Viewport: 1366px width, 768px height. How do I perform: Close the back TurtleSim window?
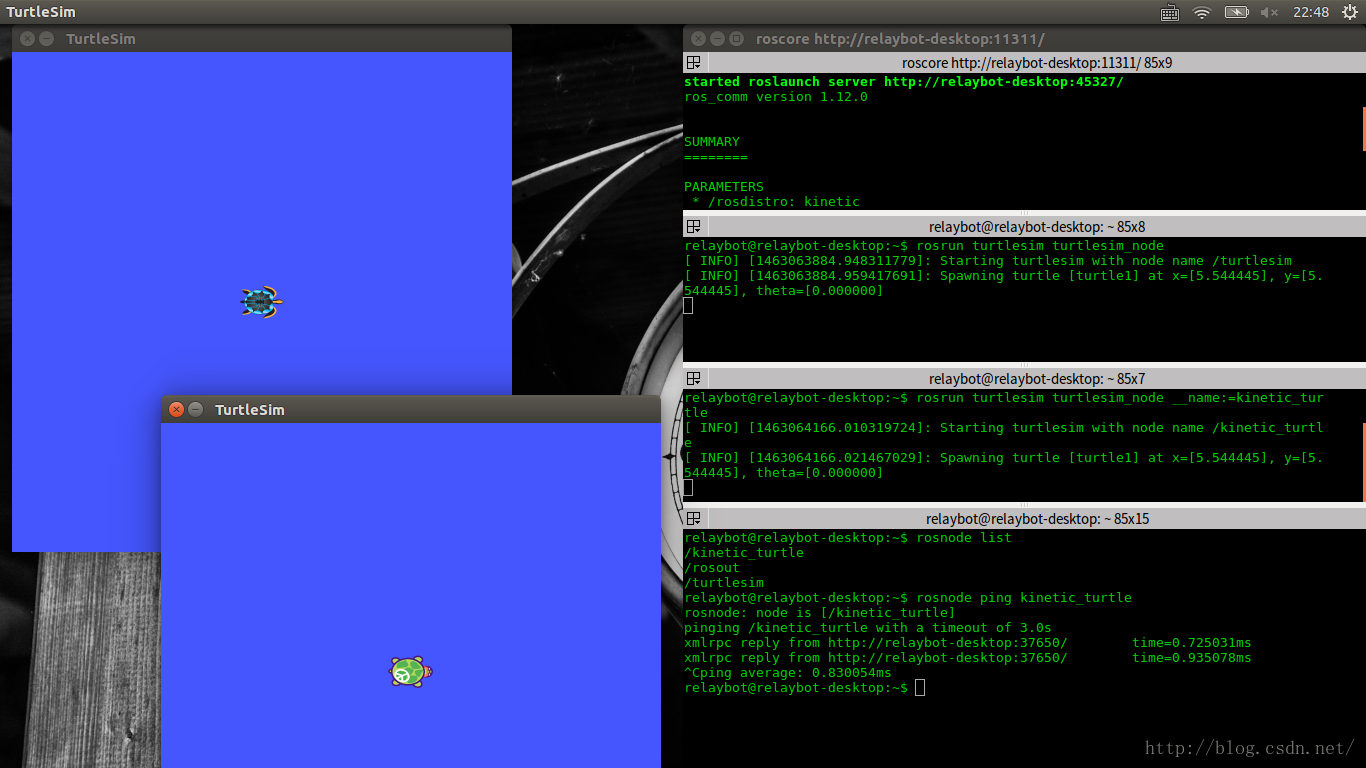tap(27, 38)
